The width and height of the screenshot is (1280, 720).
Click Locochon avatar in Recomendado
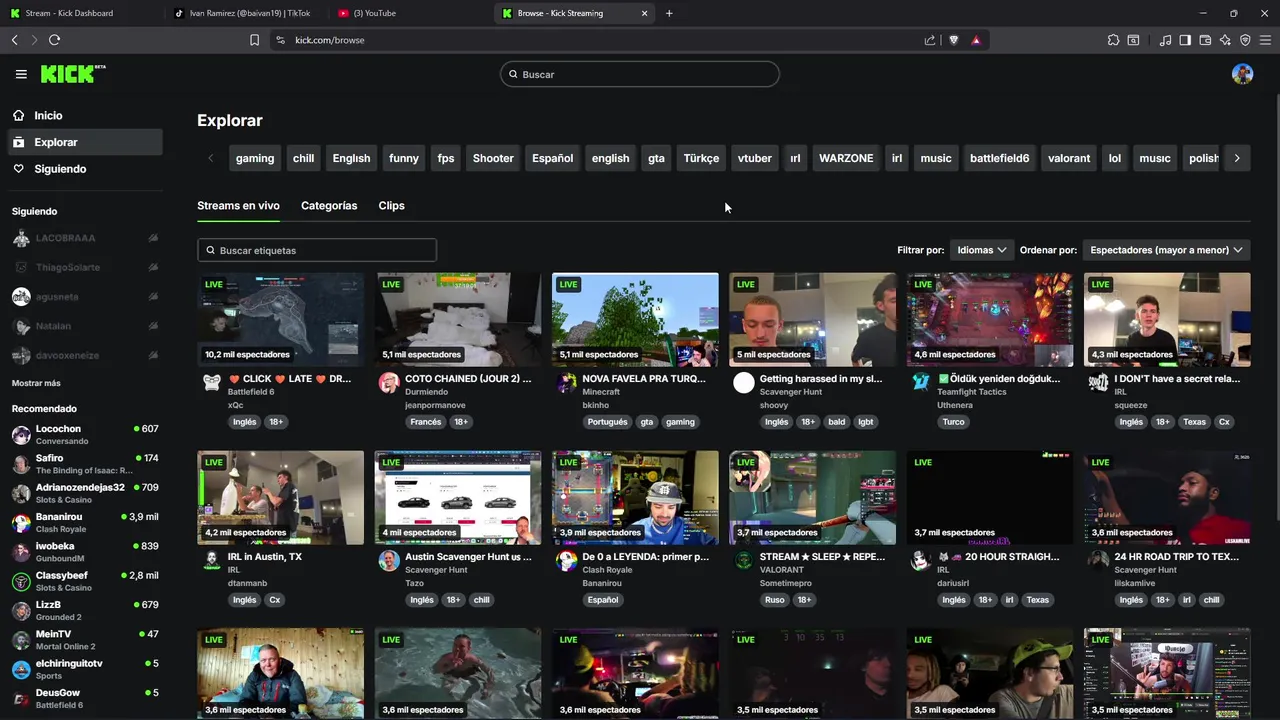(21, 435)
